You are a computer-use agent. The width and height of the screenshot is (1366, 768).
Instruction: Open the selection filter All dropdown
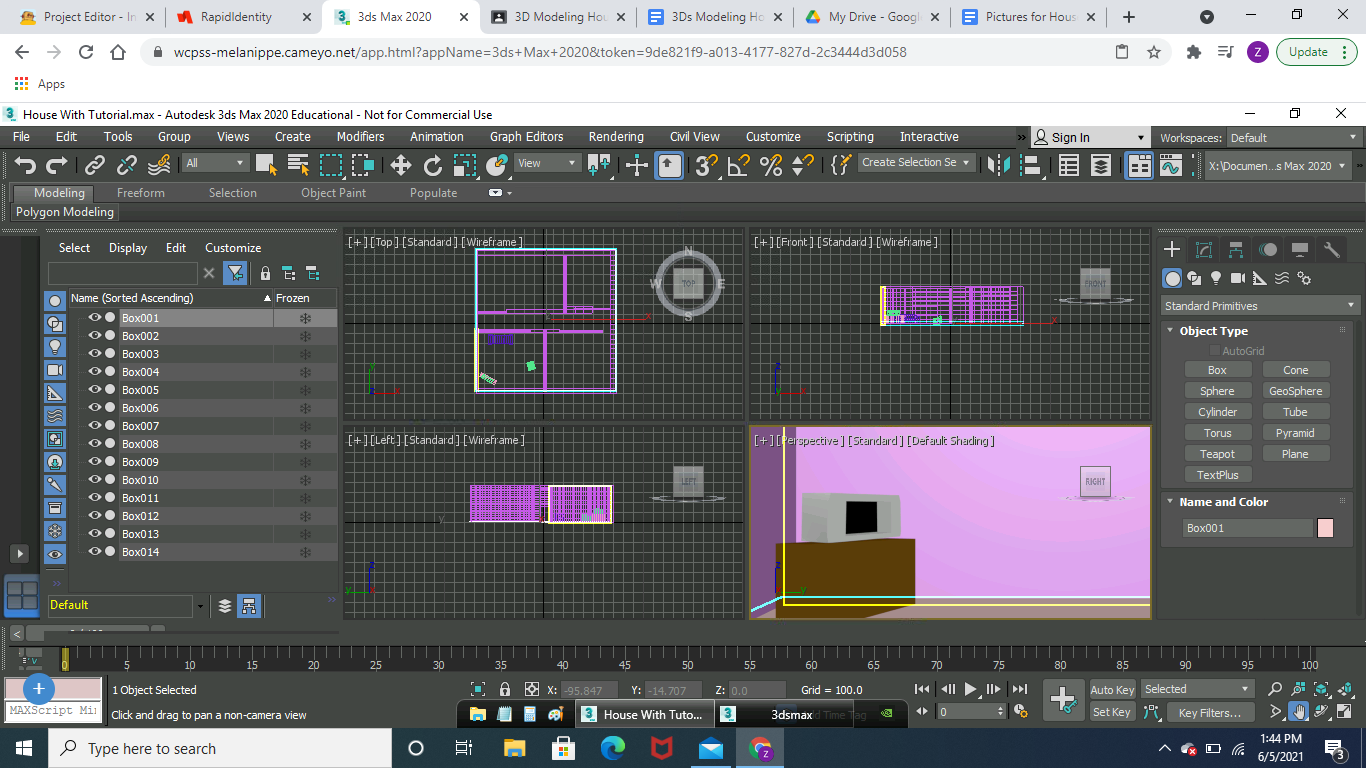click(x=215, y=163)
